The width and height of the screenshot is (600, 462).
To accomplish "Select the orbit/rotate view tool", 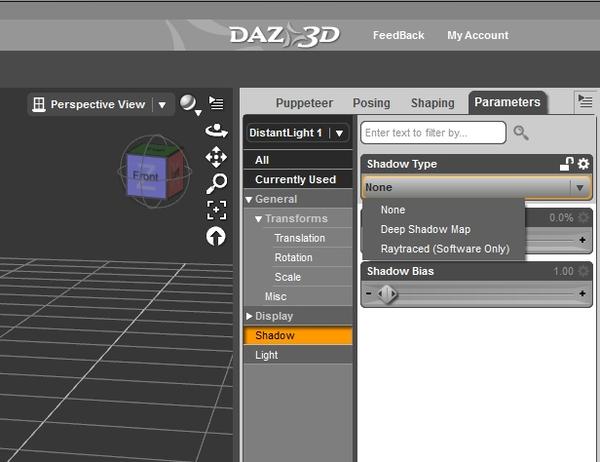I will [x=217, y=131].
